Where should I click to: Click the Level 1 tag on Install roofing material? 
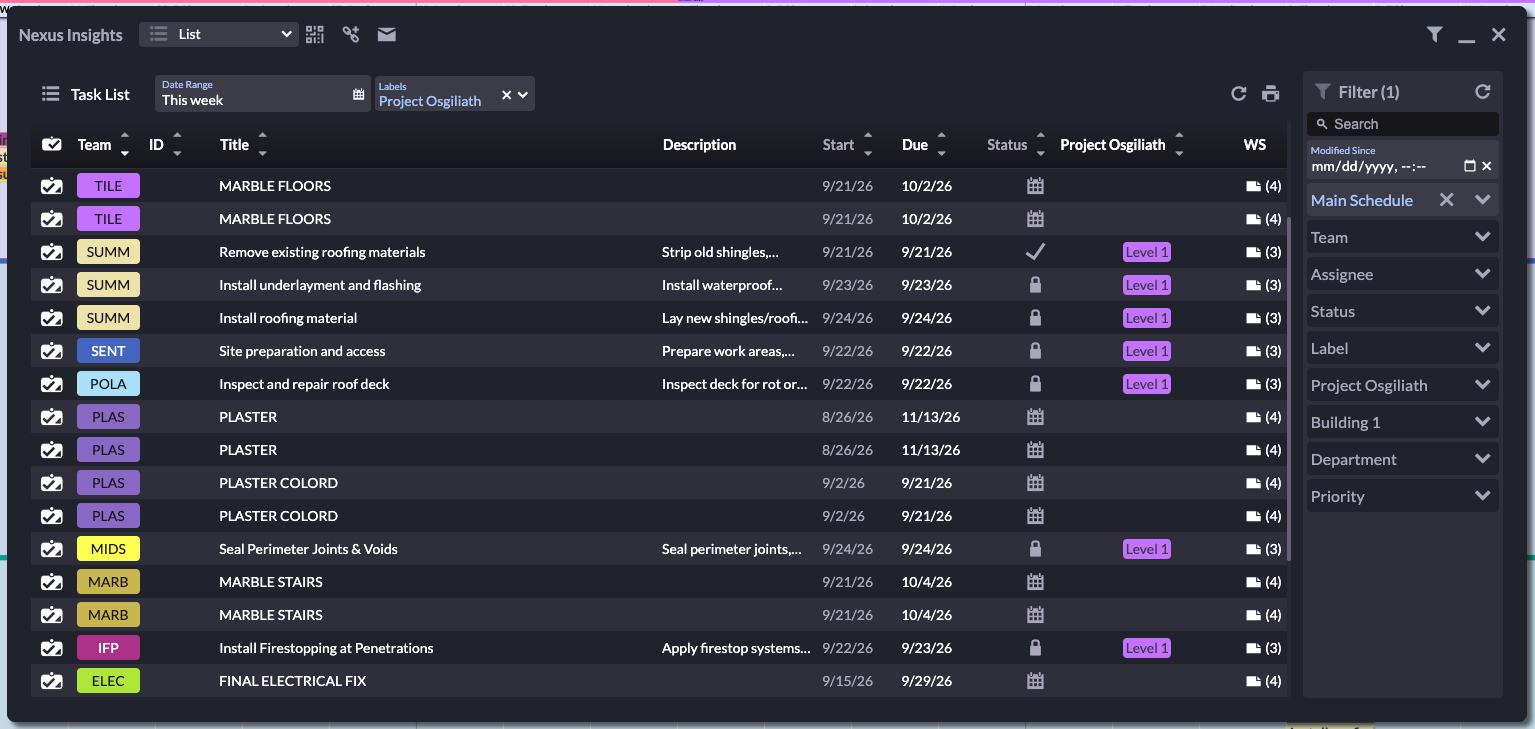point(1147,318)
